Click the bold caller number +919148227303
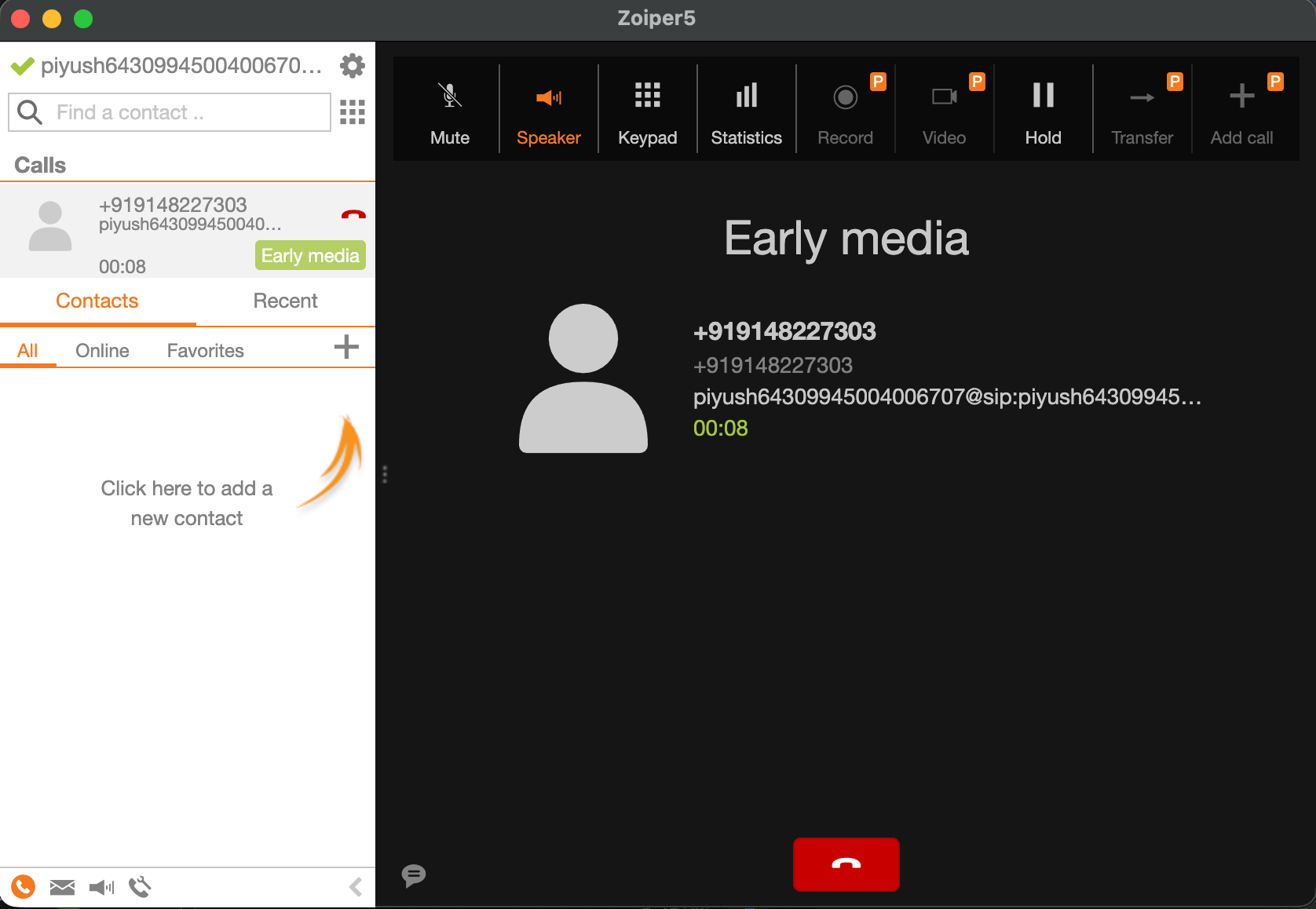This screenshot has width=1316, height=909. 784,331
